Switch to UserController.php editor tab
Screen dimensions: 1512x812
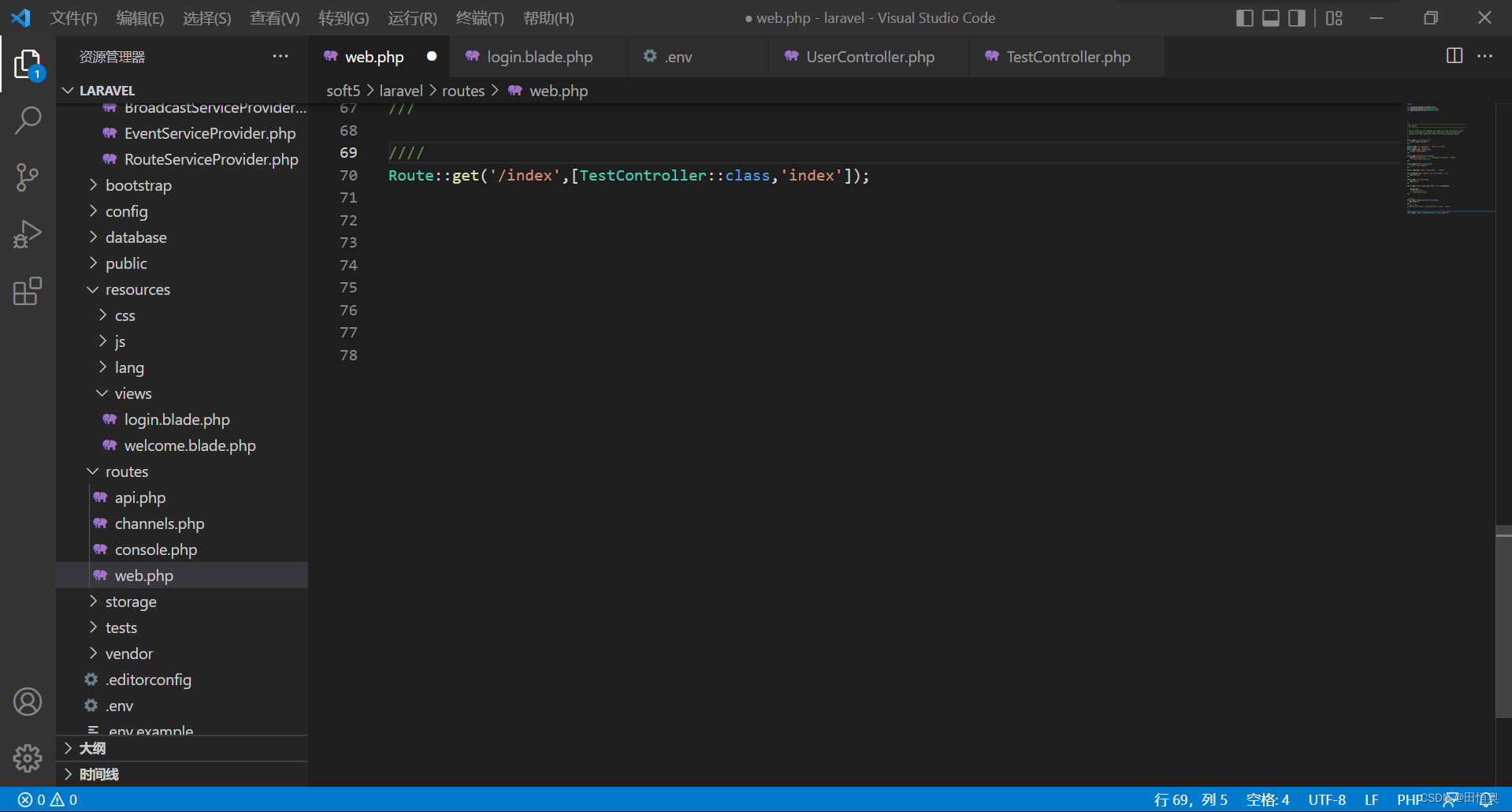pos(870,56)
